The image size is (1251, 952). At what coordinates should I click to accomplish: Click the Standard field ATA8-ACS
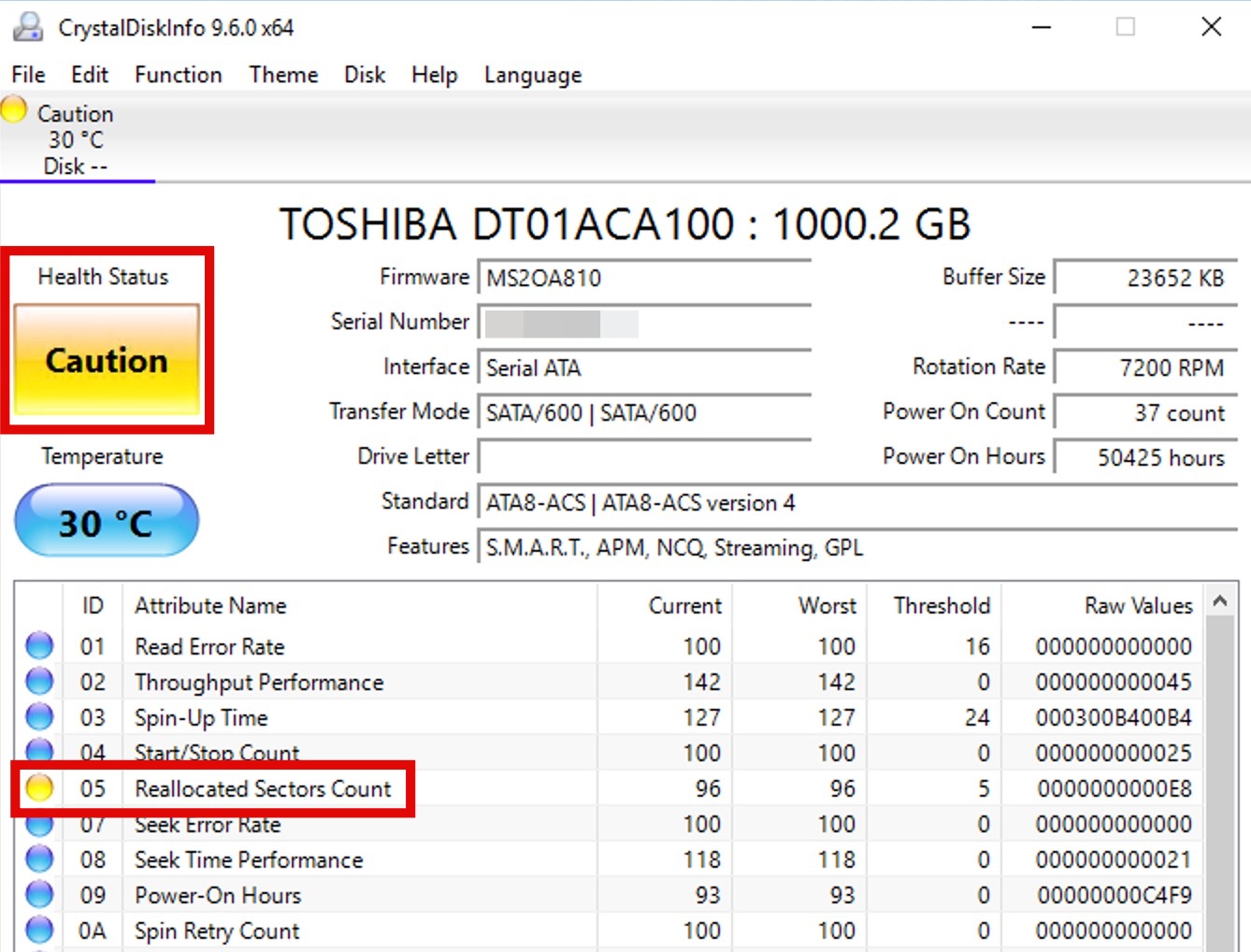[857, 502]
